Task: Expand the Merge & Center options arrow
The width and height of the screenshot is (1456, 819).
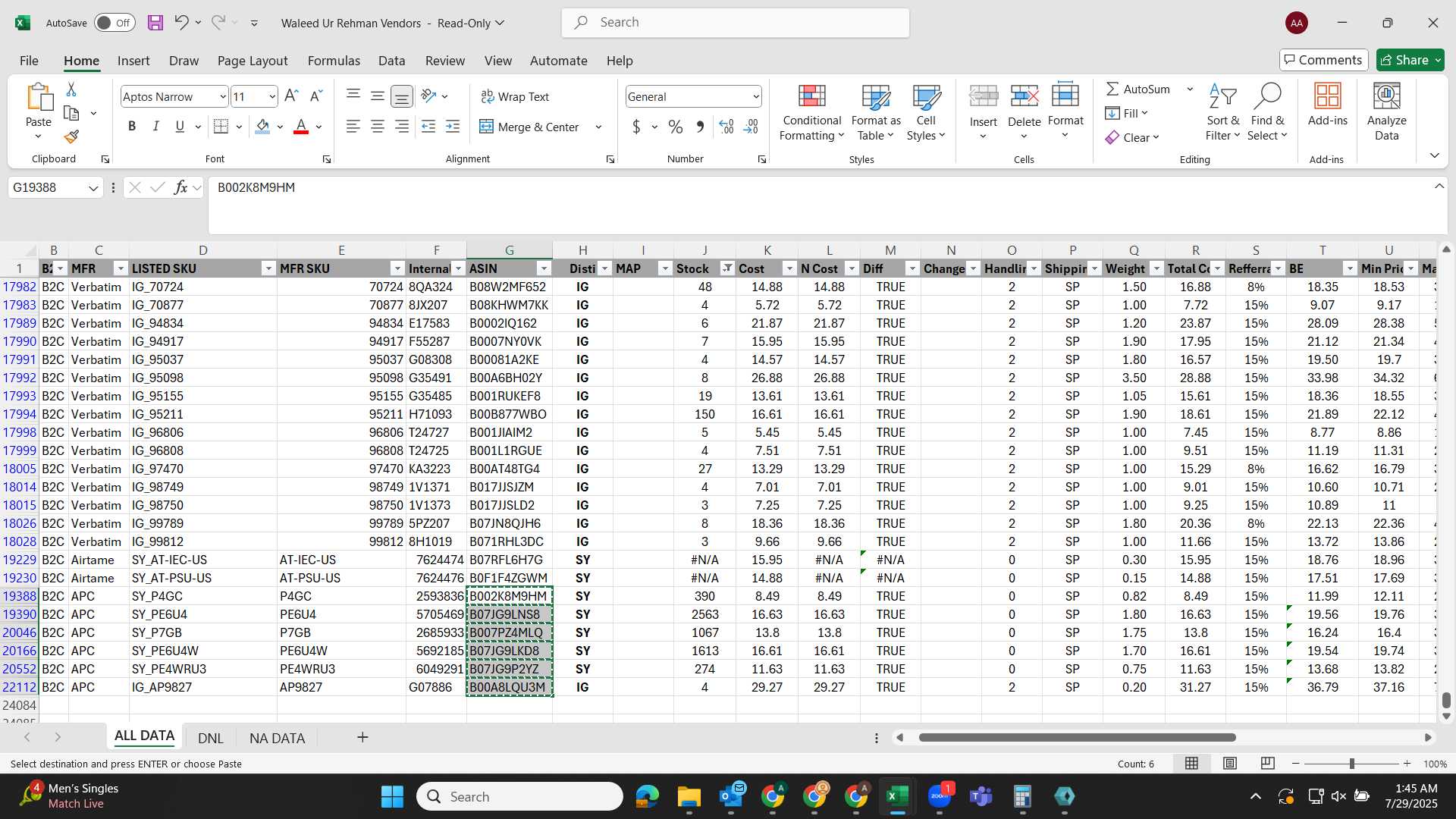Action: [598, 127]
